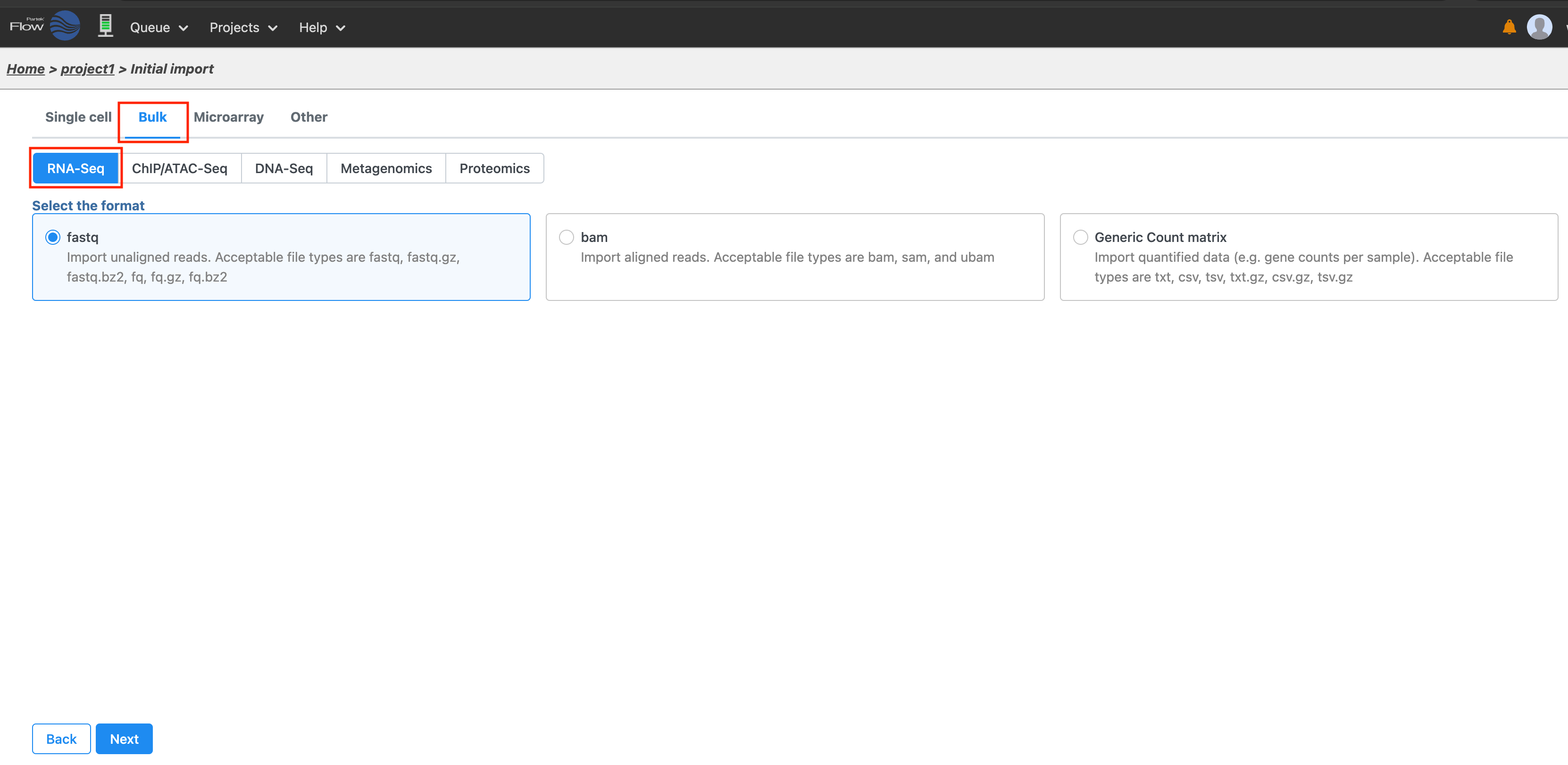Choose the Metagenomics assay type

coord(386,168)
